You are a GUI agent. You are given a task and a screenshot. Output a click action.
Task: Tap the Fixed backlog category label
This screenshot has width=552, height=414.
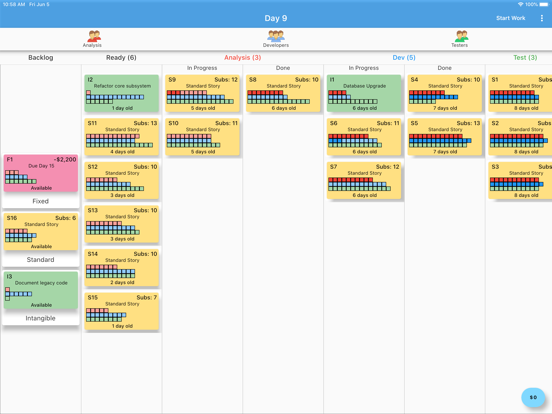40,201
